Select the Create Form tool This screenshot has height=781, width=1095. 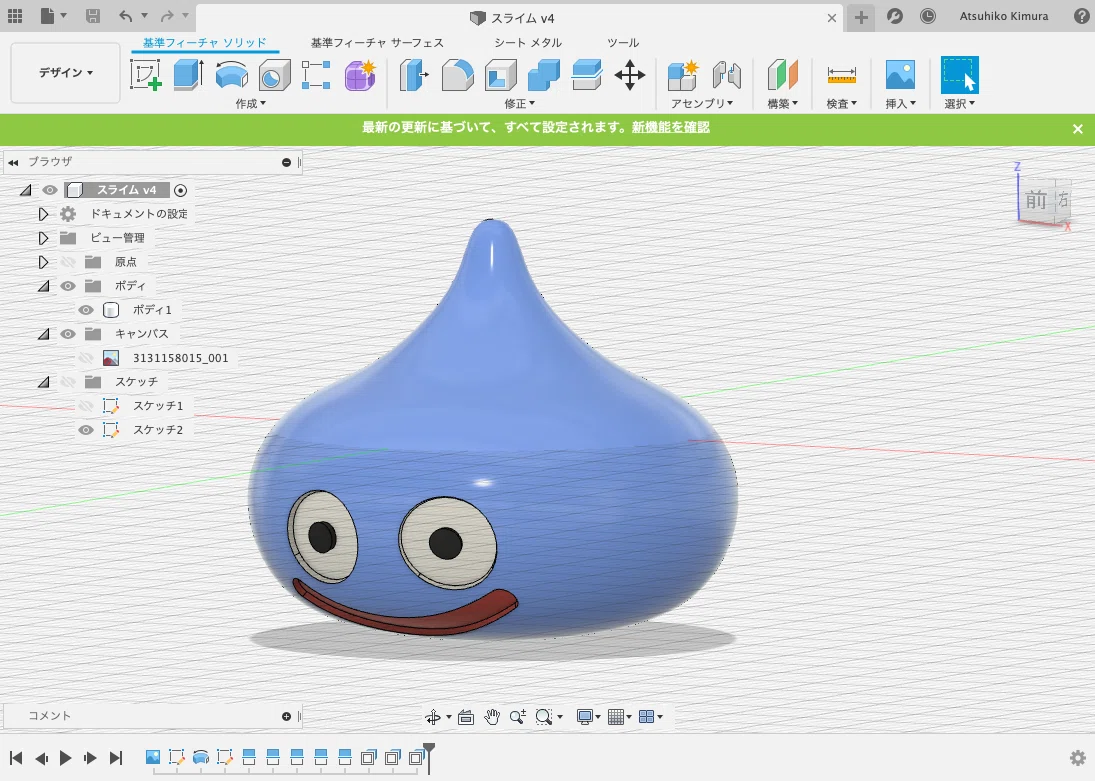click(x=360, y=75)
